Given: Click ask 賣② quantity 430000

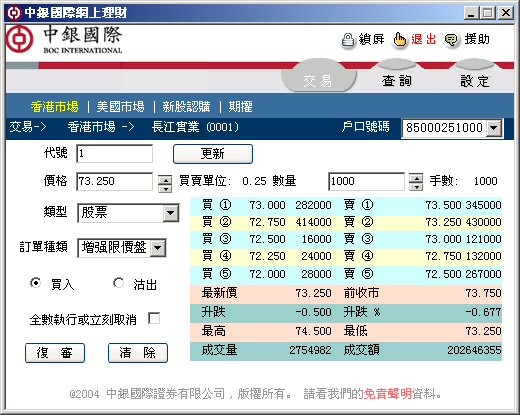Looking at the screenshot, I should pyautogui.click(x=483, y=222).
